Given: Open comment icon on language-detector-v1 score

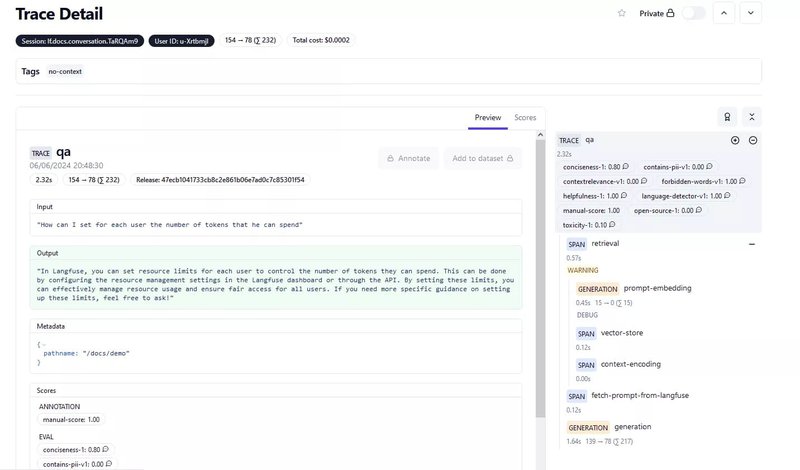Looking at the screenshot, I should click(x=727, y=195).
